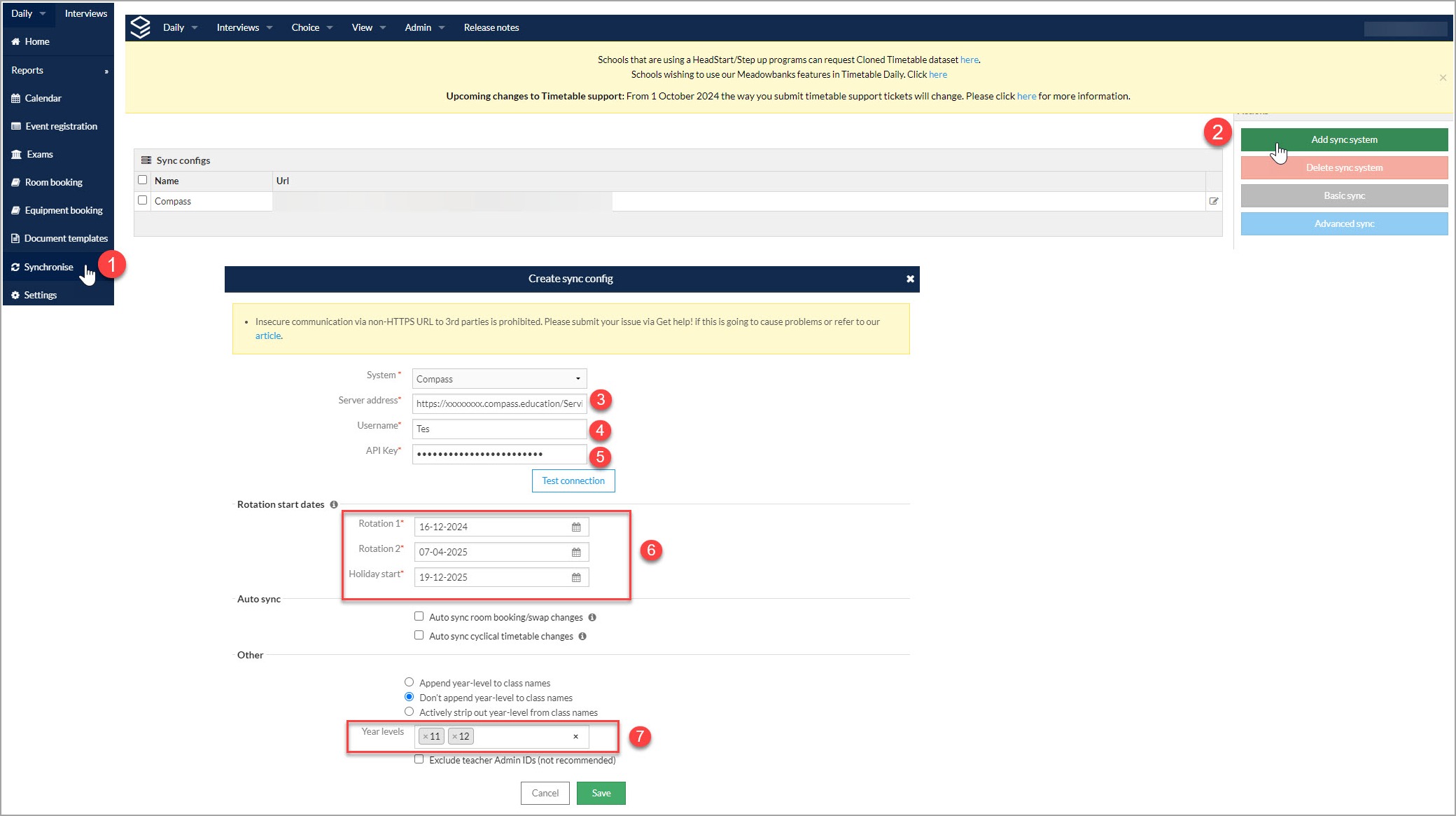The height and width of the screenshot is (816, 1456).
Task: Click the Test connection button
Action: (x=573, y=480)
